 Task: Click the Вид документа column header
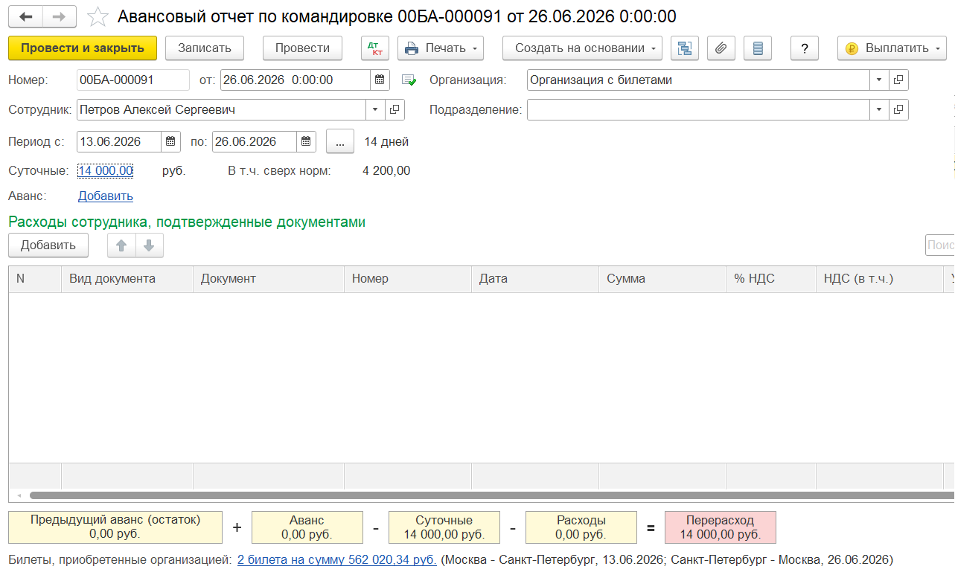(127, 279)
